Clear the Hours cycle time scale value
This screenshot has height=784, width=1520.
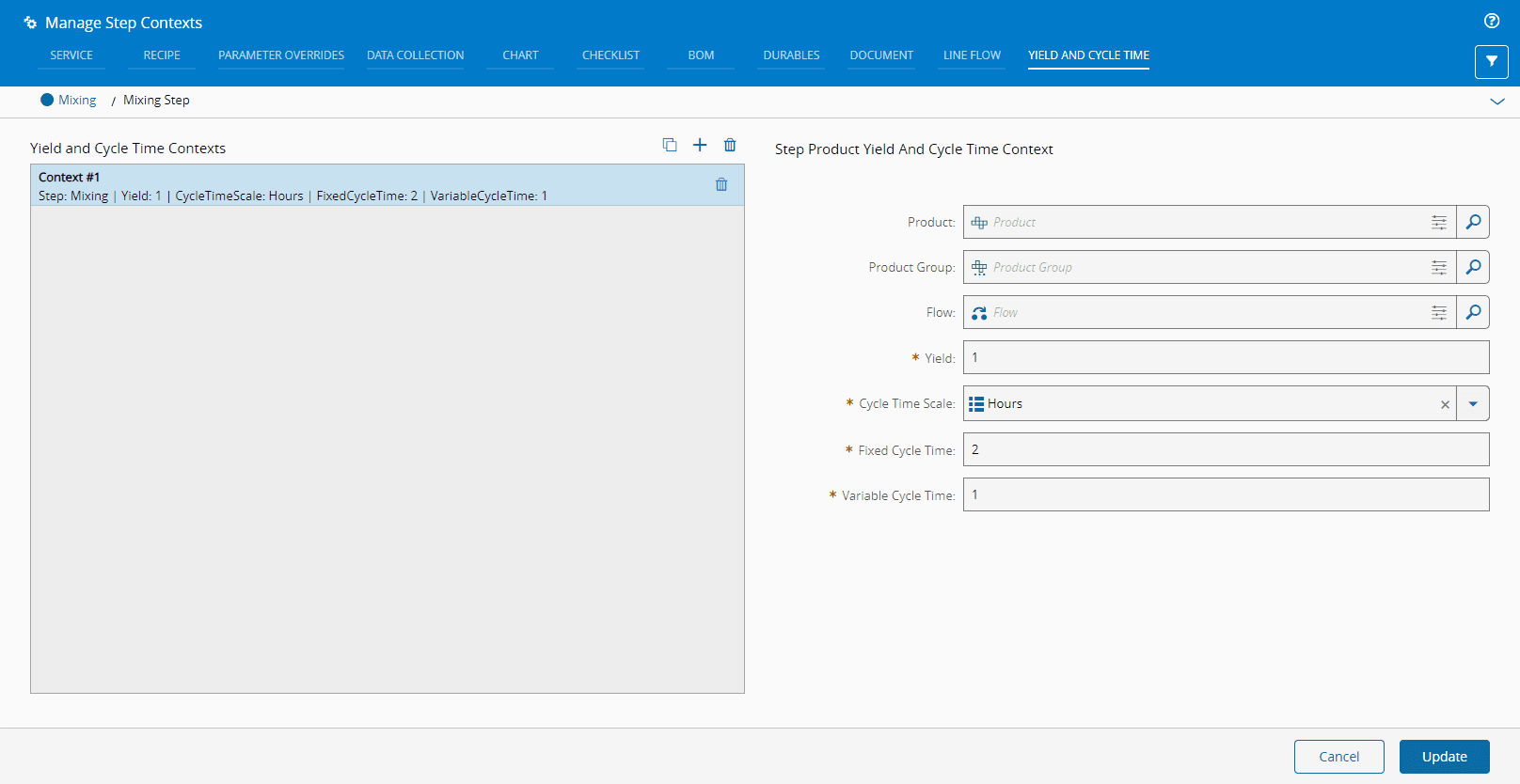[x=1445, y=404]
